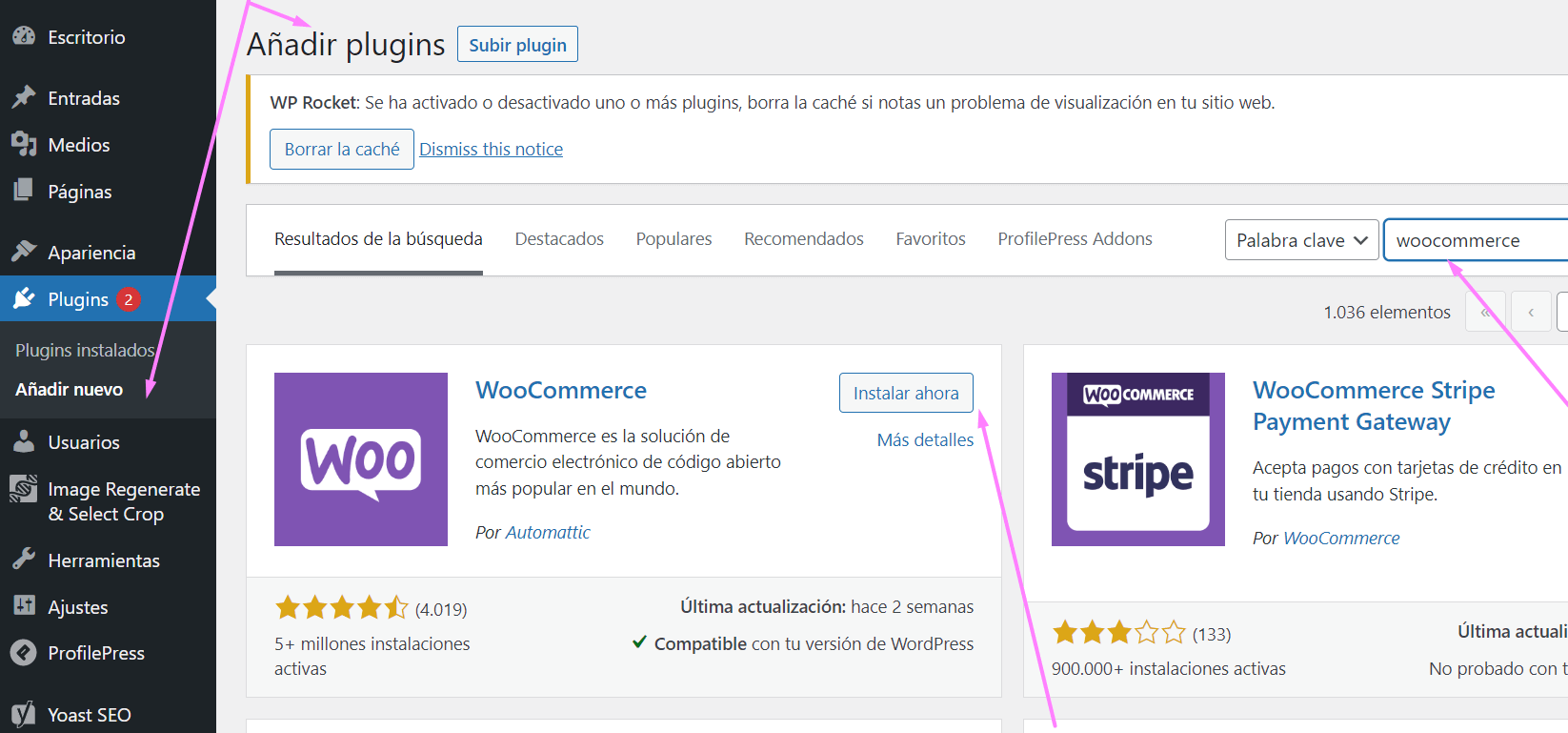Click the Plugins plug icon

pyautogui.click(x=24, y=298)
